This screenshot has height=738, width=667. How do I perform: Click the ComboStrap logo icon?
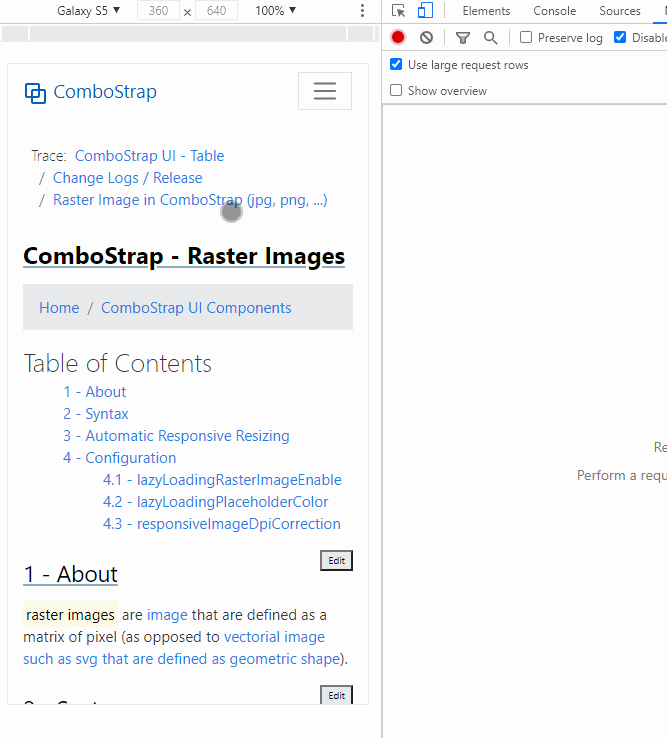35,93
